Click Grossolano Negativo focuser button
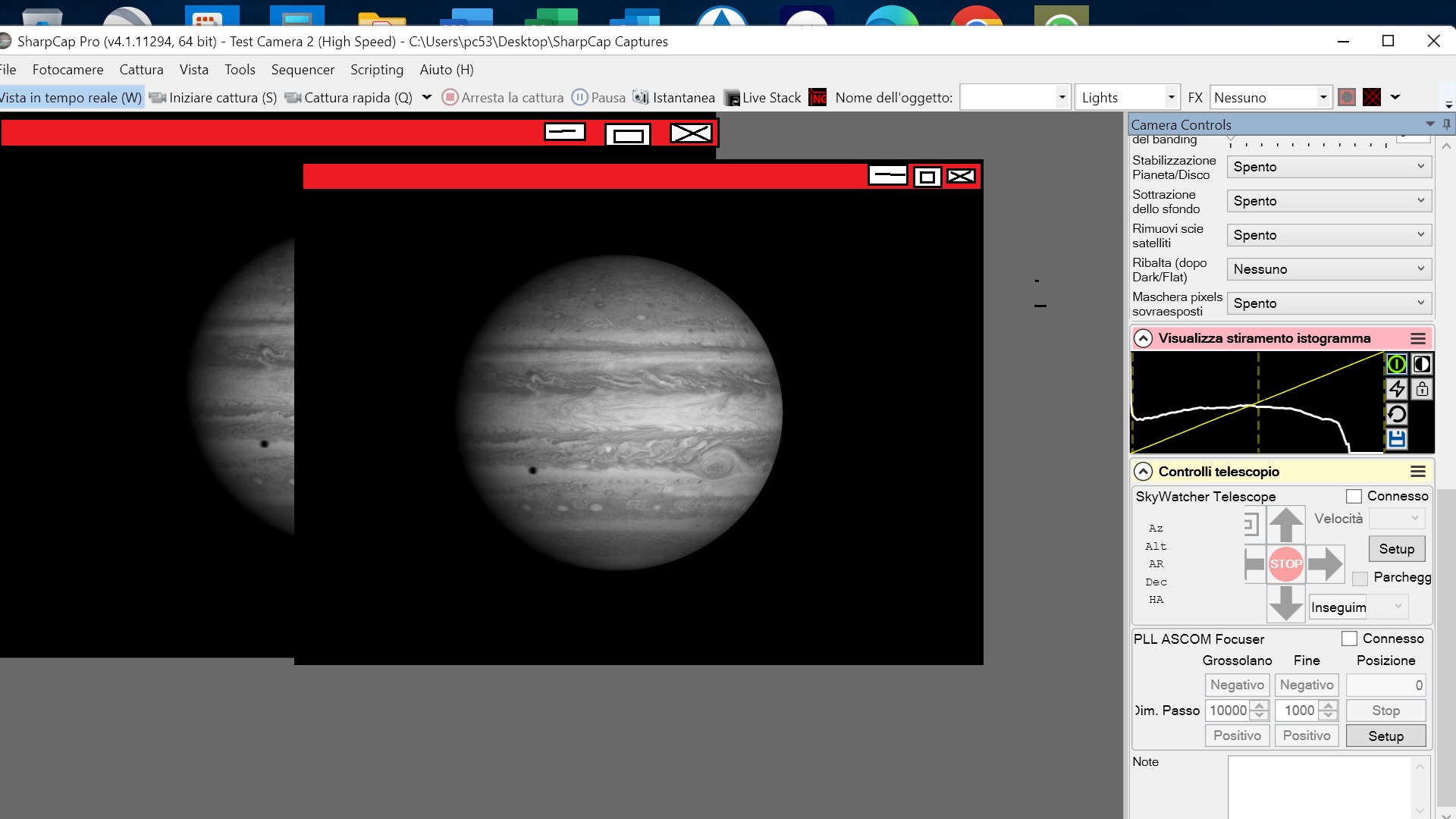Viewport: 1456px width, 819px height. click(x=1237, y=685)
